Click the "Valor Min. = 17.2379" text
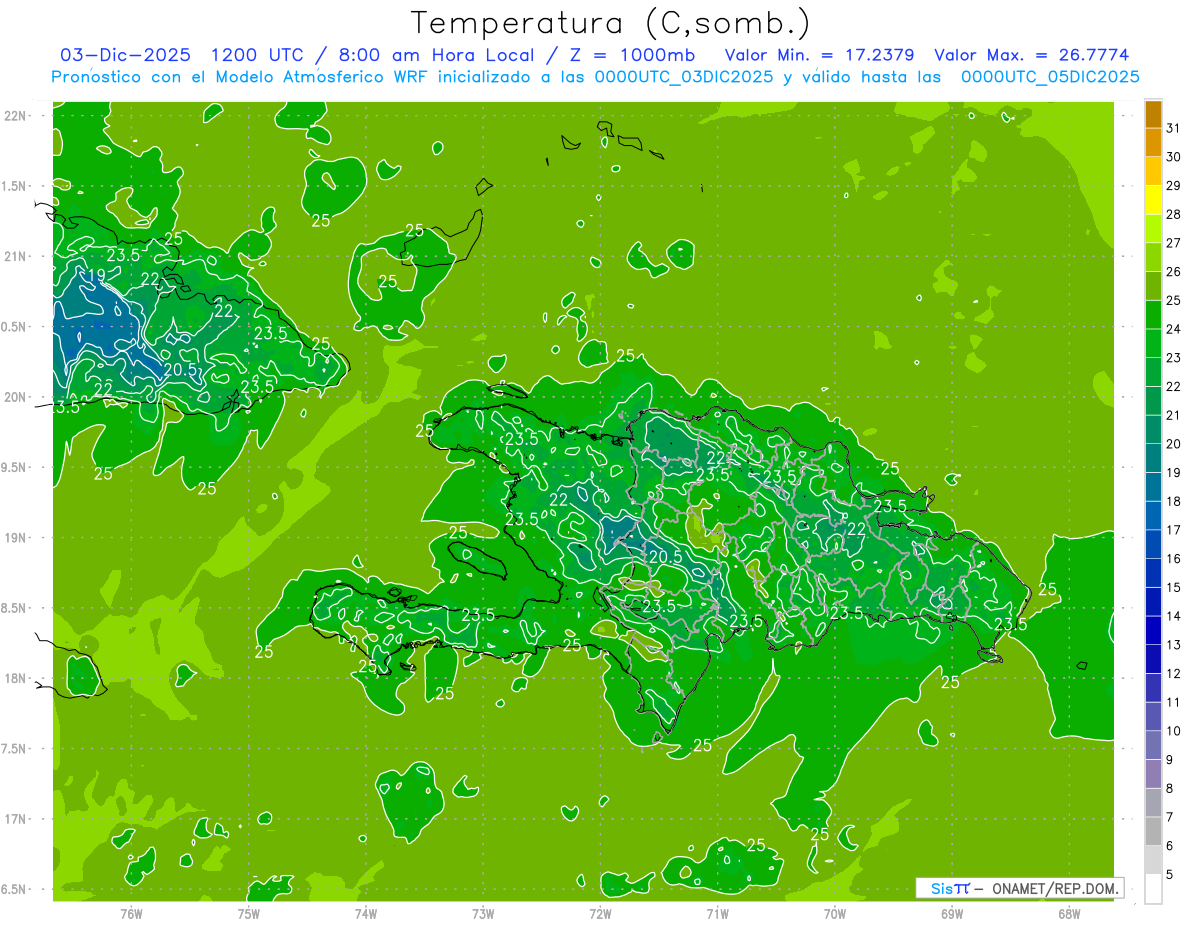This screenshot has width=1200, height=927. [x=819, y=55]
